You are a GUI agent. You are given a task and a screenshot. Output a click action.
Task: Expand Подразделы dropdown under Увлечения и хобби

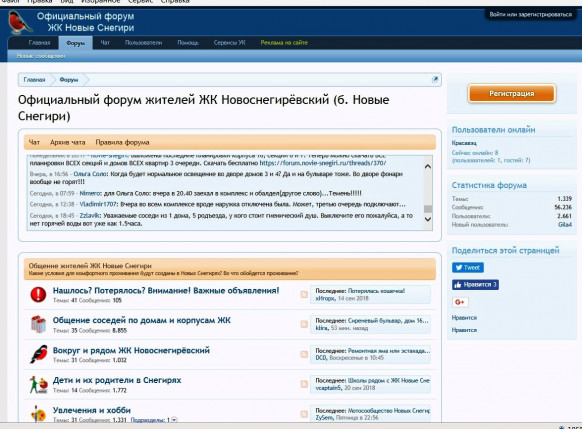[174, 420]
